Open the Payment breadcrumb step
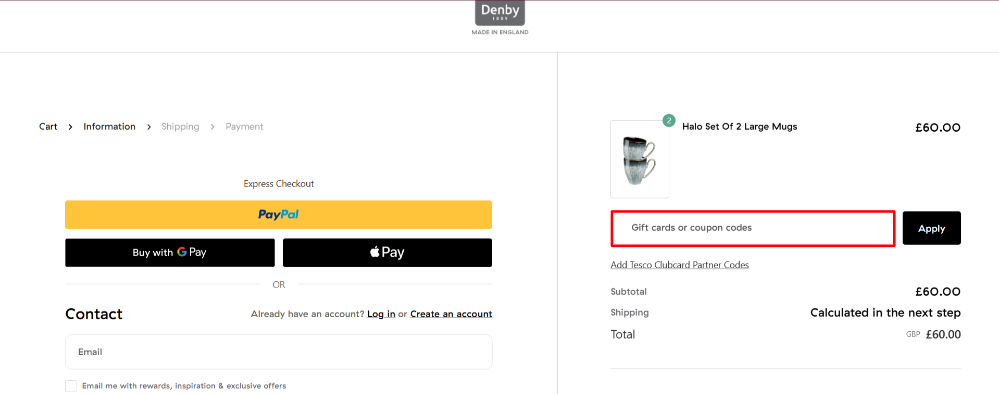Screen dimensions: 999x394 [x=244, y=127]
